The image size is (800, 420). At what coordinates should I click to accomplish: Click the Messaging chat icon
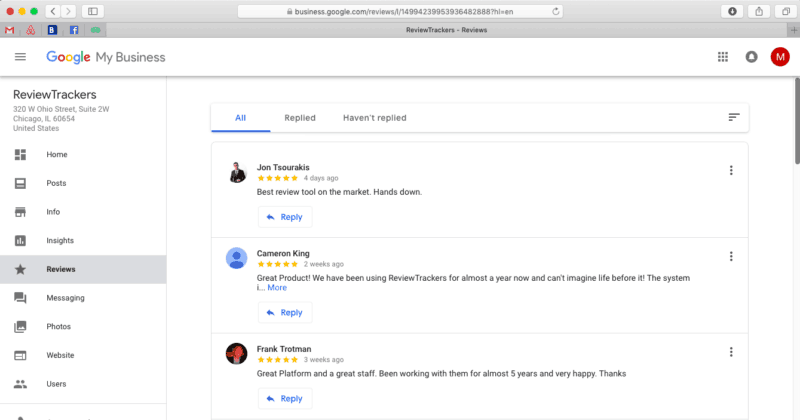pyautogui.click(x=20, y=298)
